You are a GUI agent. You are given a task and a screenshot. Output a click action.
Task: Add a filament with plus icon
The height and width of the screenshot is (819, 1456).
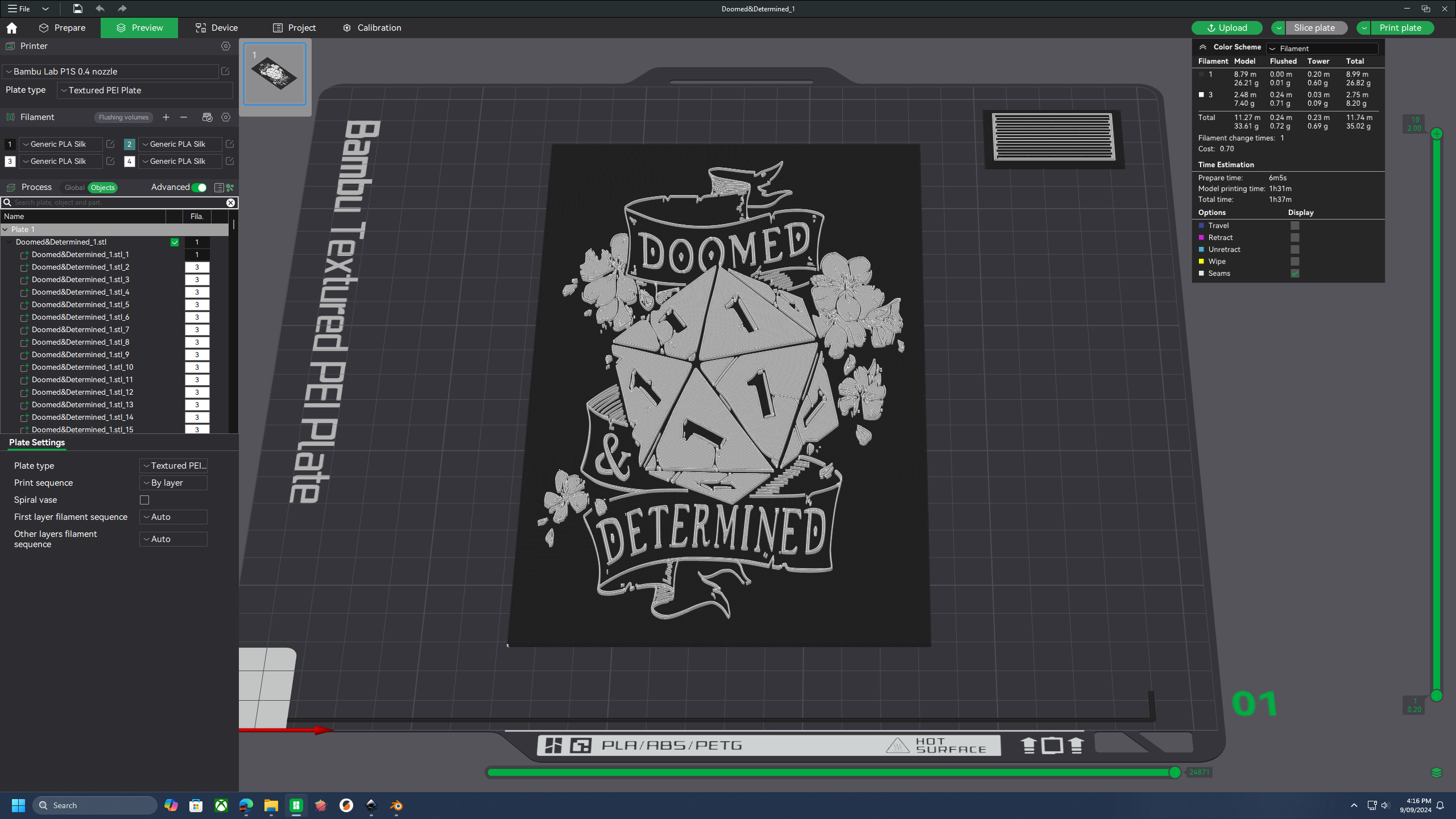[166, 117]
